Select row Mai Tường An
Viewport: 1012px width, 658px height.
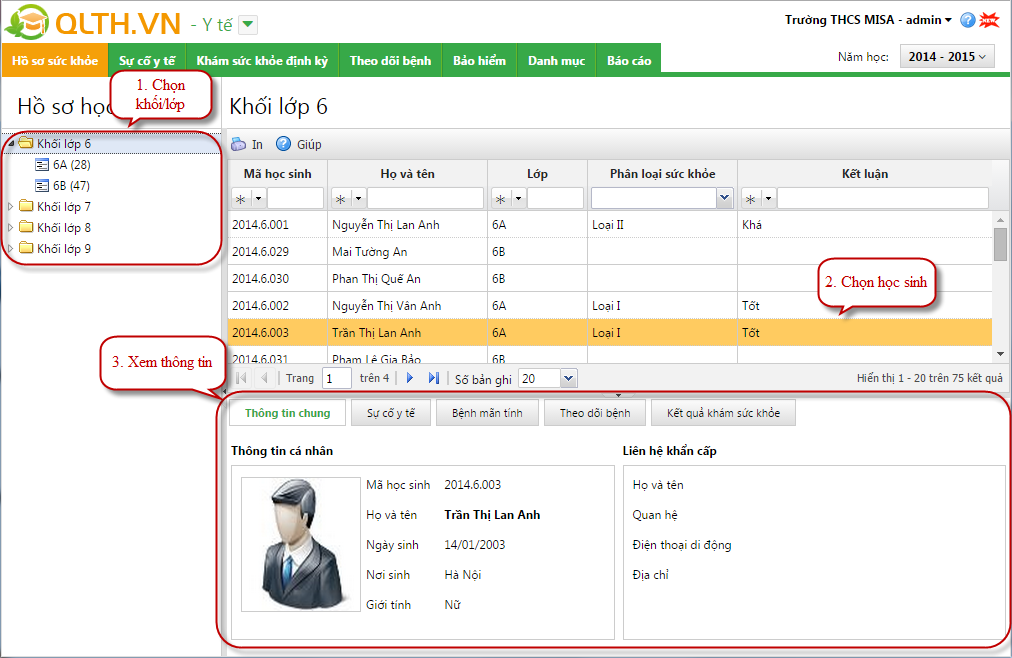[x=610, y=252]
